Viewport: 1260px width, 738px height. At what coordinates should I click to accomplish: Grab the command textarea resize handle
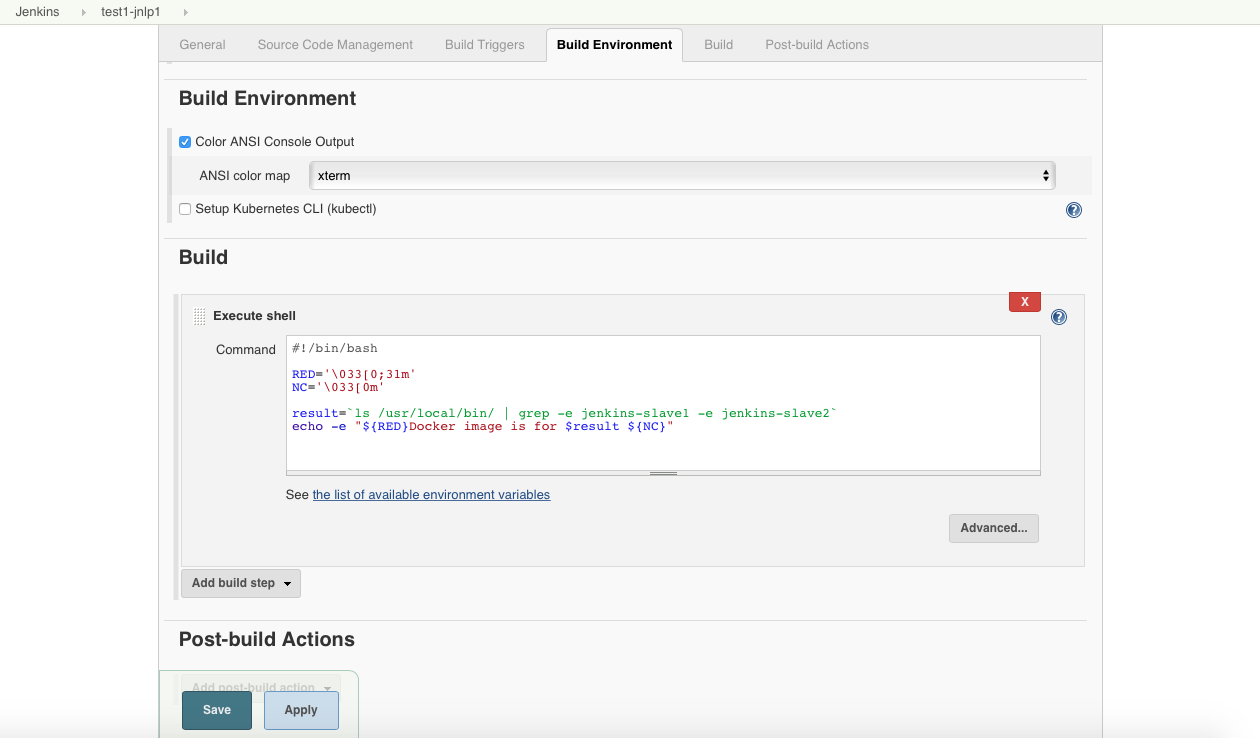pyautogui.click(x=663, y=473)
